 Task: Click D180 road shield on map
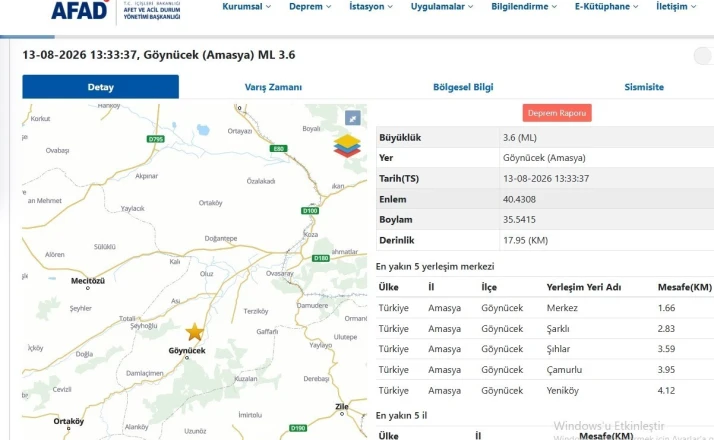[x=321, y=258]
